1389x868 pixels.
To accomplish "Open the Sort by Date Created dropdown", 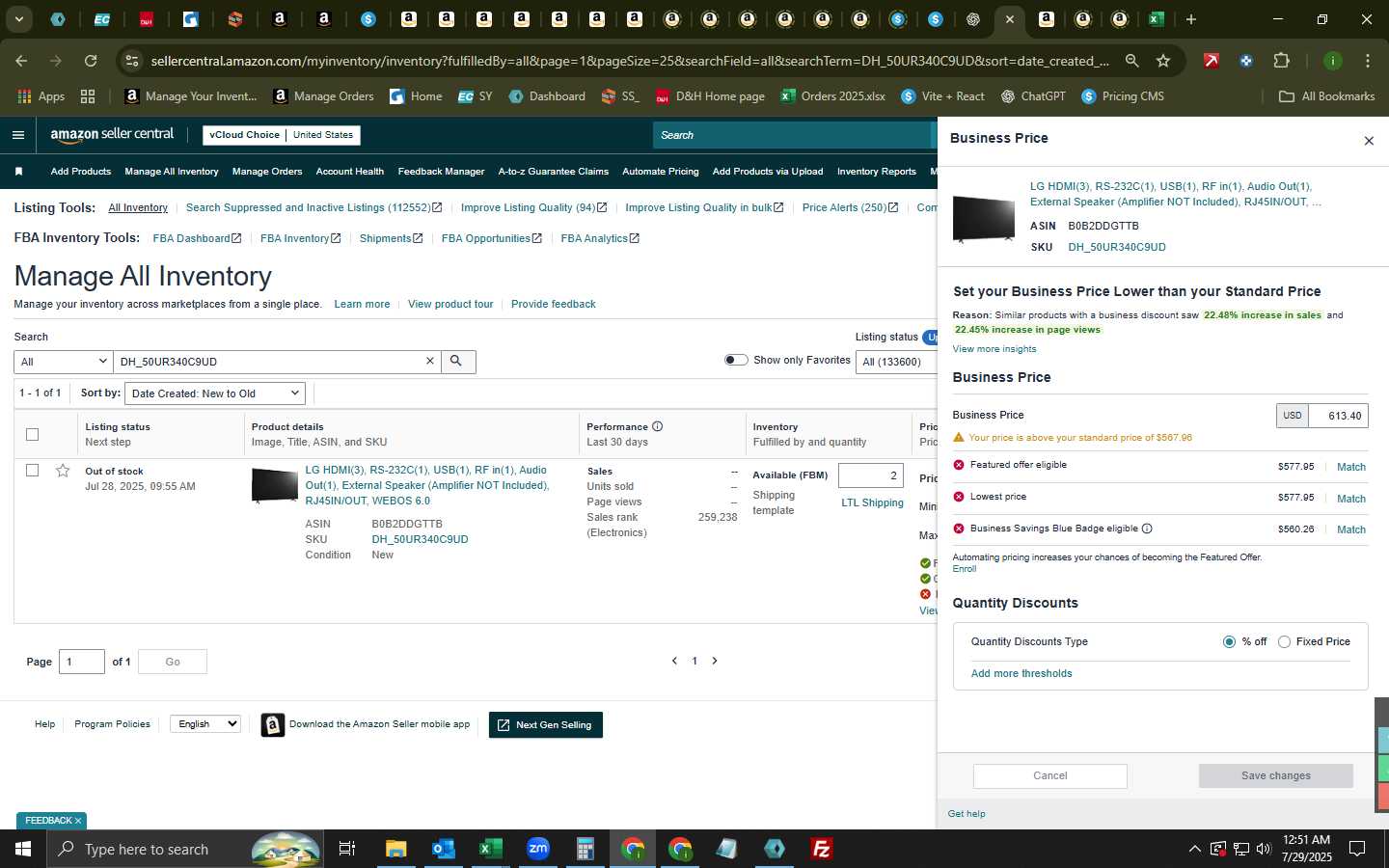I will (215, 393).
